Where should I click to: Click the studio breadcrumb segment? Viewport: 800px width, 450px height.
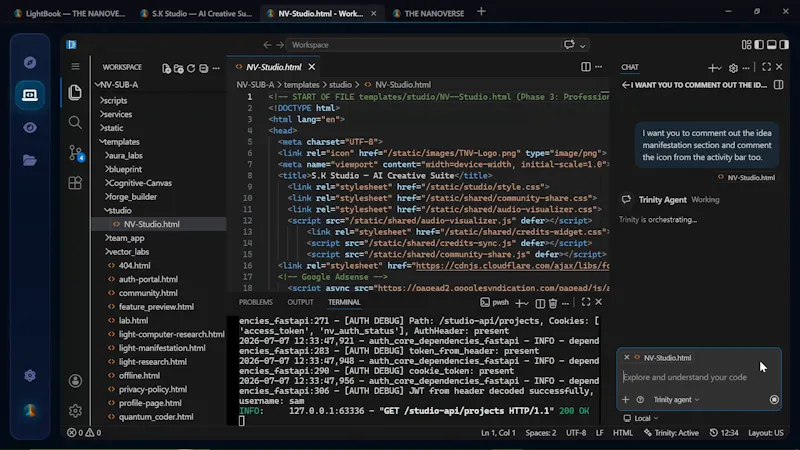tap(340, 85)
